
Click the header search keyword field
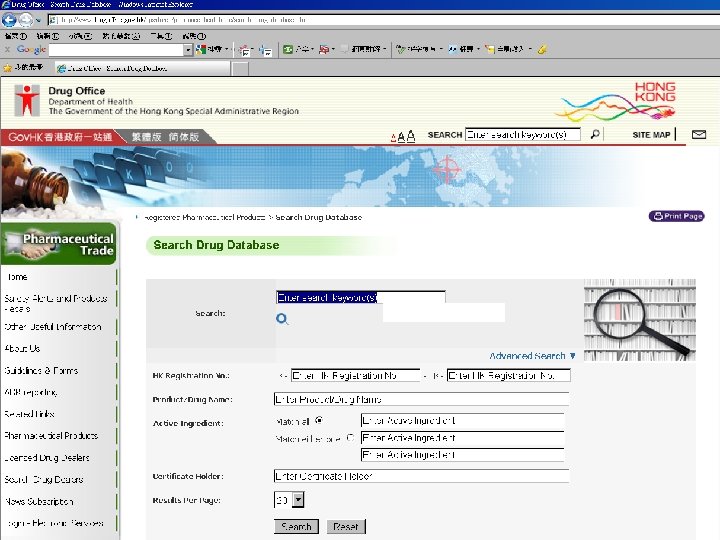tap(523, 135)
